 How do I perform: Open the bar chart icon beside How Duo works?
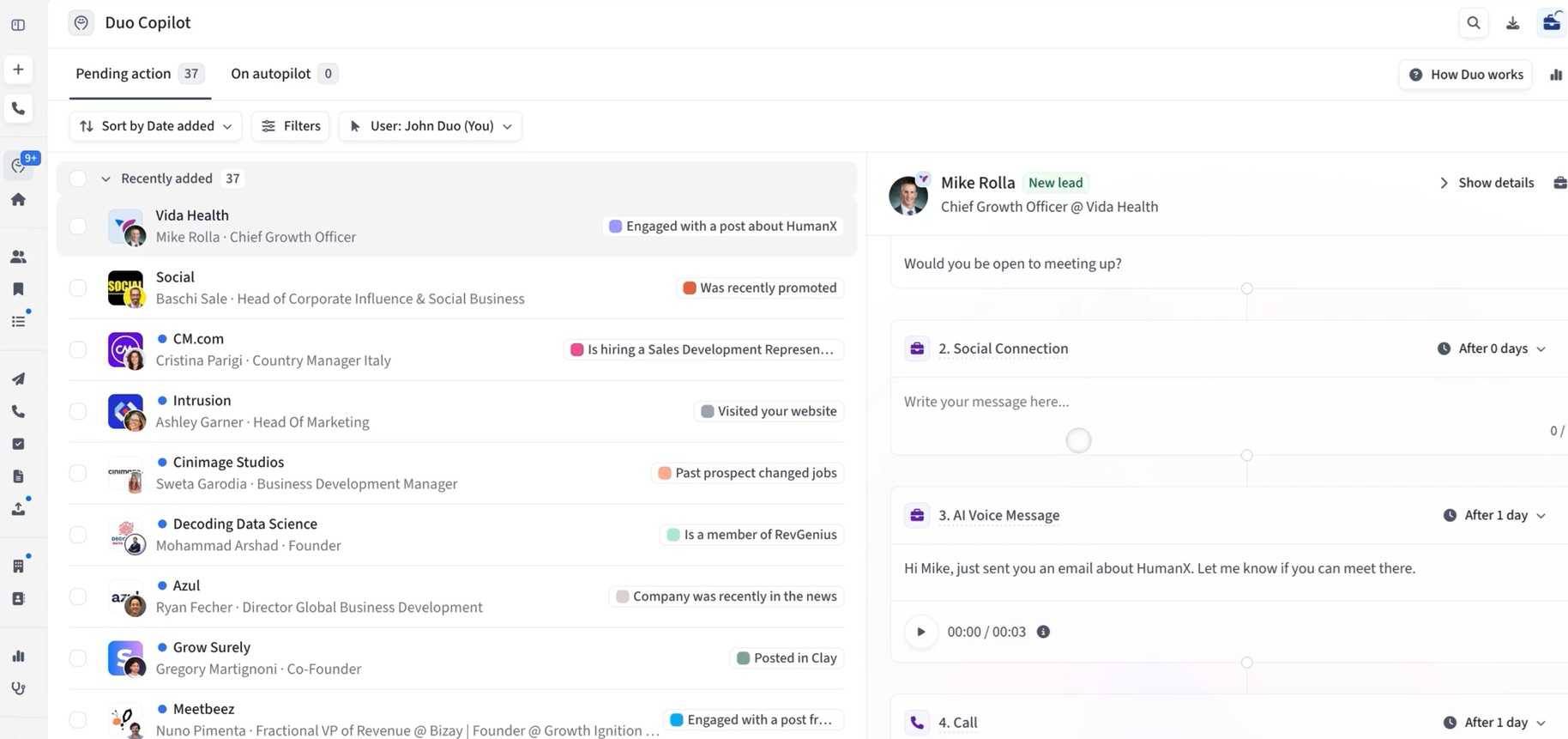pyautogui.click(x=1556, y=75)
